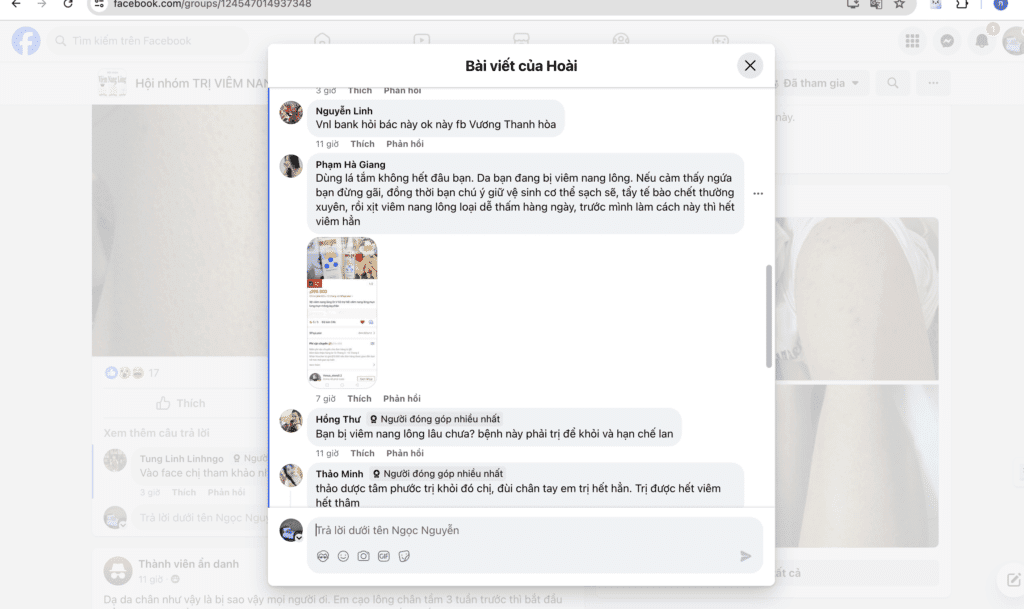Open the notifications bell
This screenshot has height=609, width=1024.
(982, 41)
